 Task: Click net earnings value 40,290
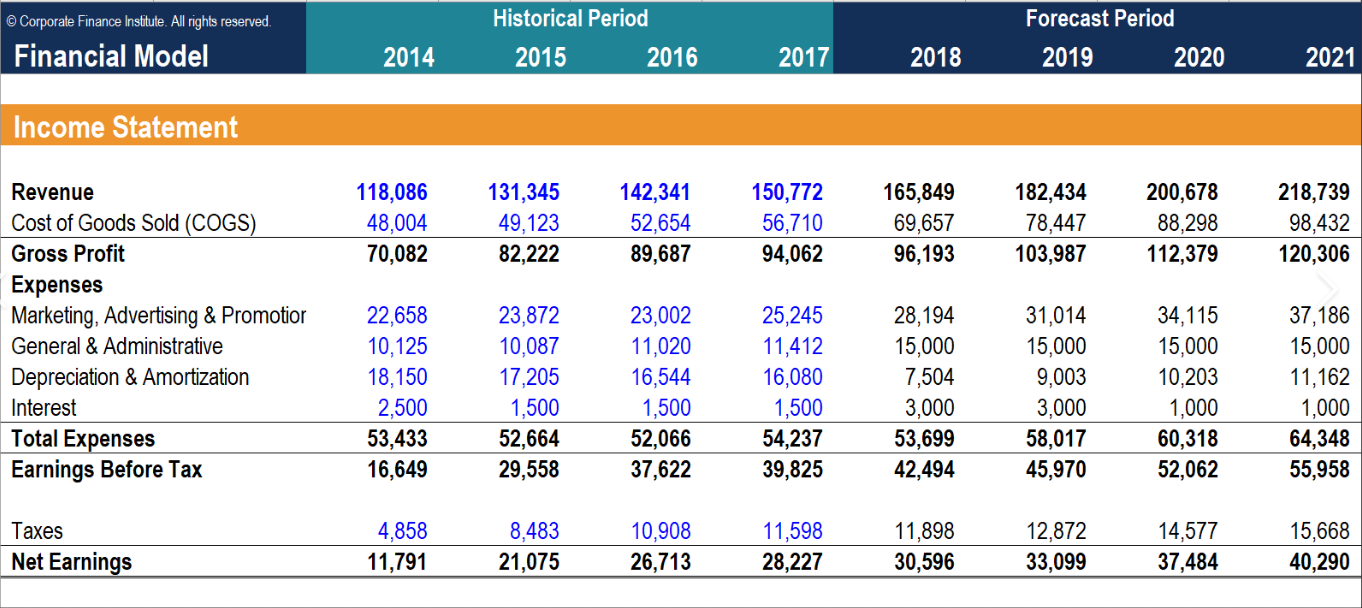click(1320, 562)
